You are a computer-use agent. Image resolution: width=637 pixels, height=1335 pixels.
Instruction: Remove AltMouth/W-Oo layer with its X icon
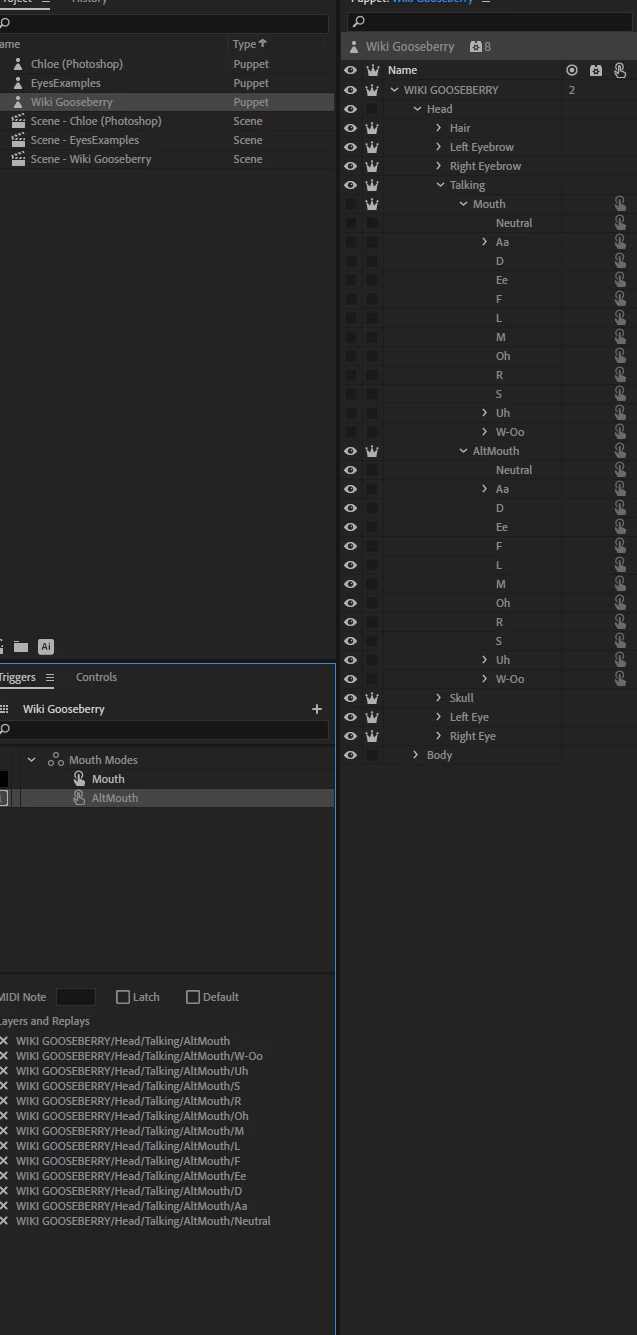pos(4,1056)
